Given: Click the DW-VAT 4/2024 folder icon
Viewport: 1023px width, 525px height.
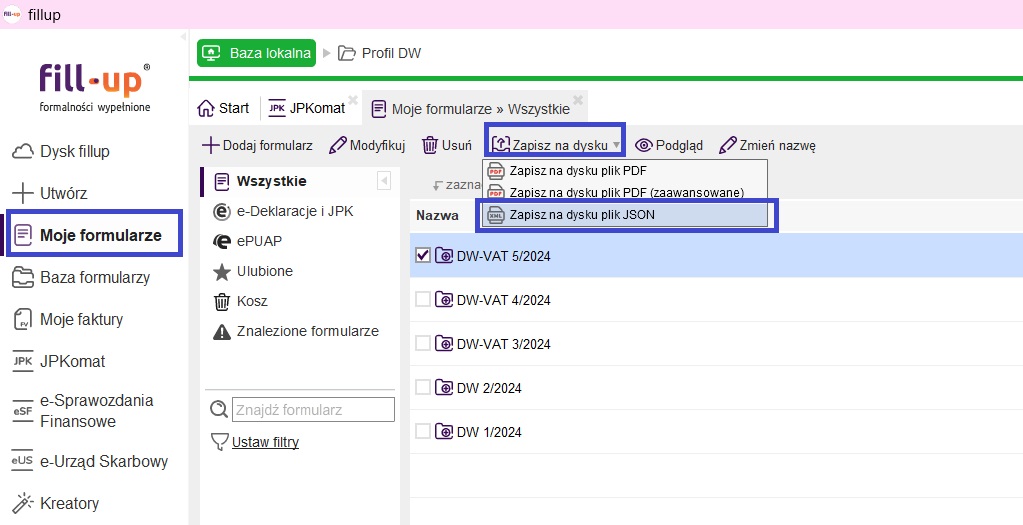Looking at the screenshot, I should pos(444,300).
